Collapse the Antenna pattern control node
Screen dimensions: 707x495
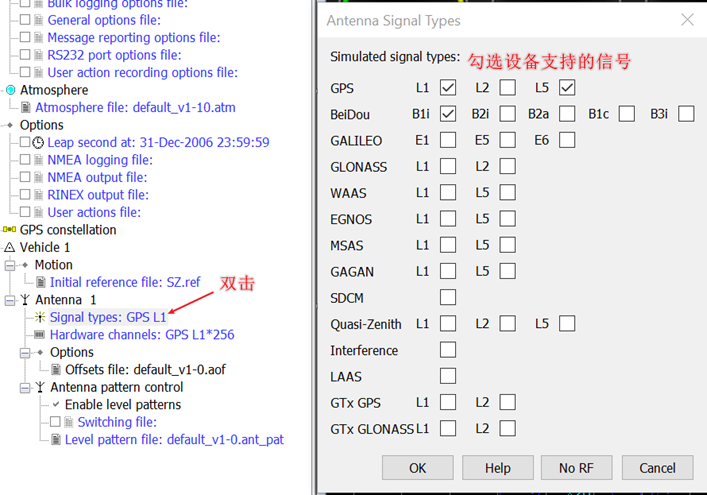[25, 387]
